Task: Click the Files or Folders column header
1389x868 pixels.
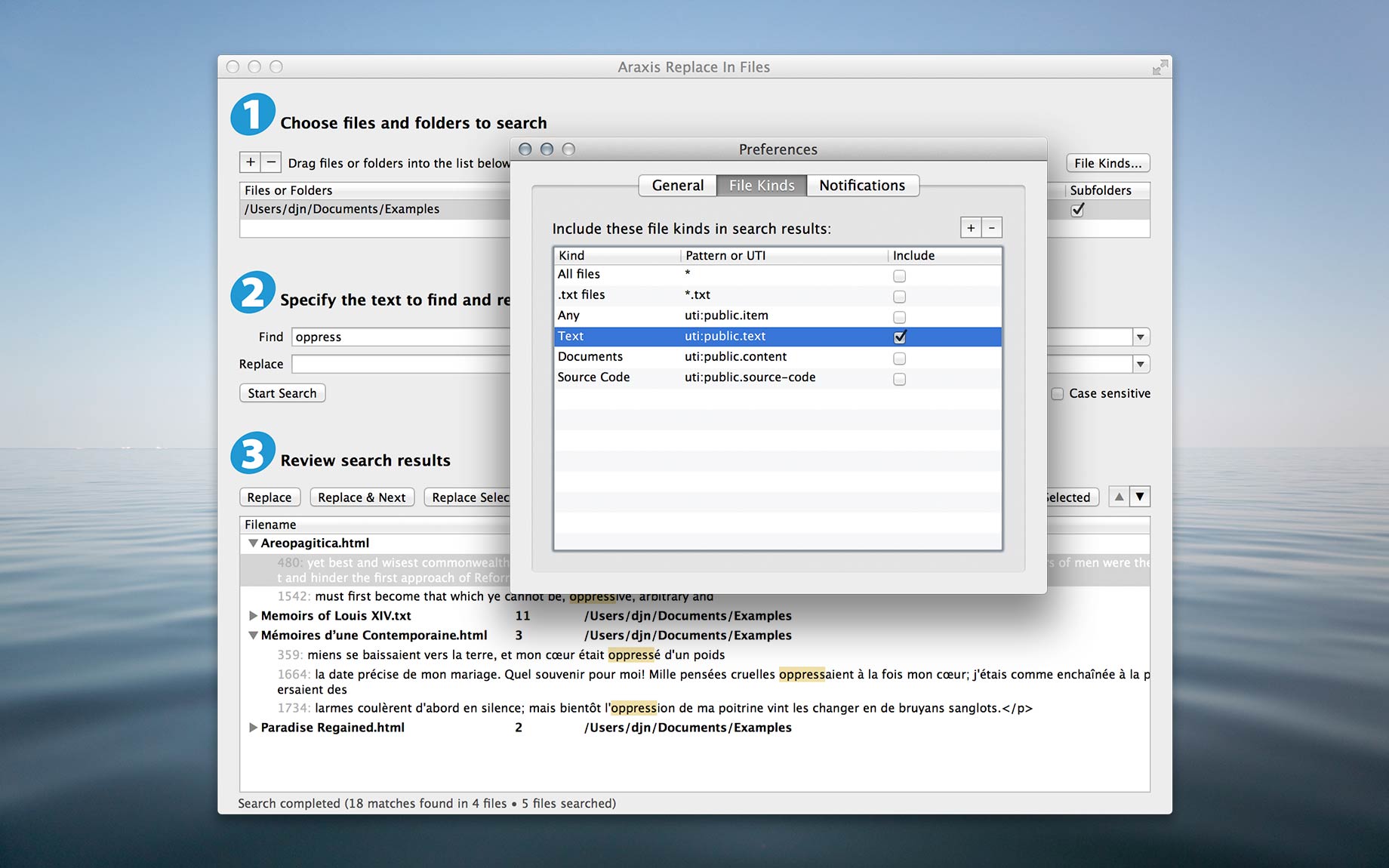Action: pyautogui.click(x=374, y=190)
